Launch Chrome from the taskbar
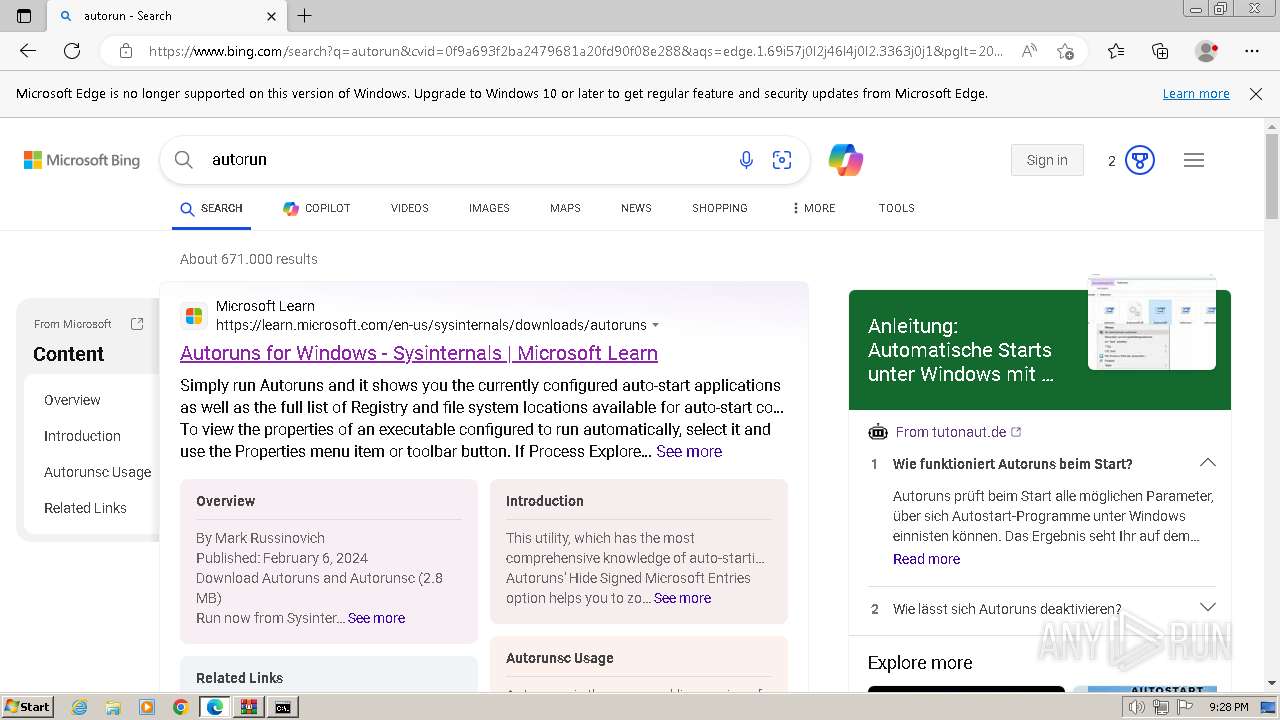Image resolution: width=1280 pixels, height=720 pixels. pyautogui.click(x=180, y=707)
